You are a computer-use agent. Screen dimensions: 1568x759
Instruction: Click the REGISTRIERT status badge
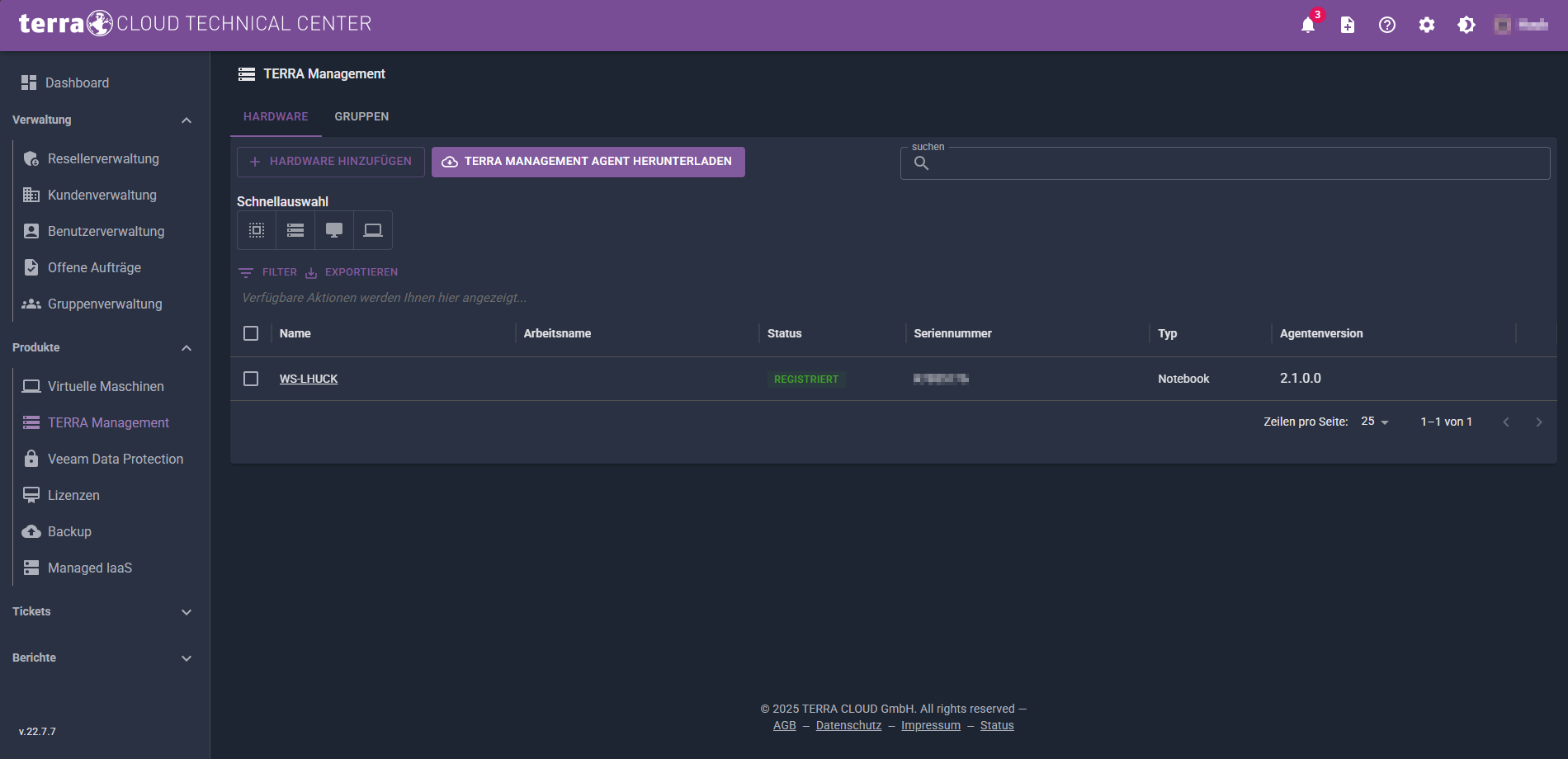tap(806, 379)
